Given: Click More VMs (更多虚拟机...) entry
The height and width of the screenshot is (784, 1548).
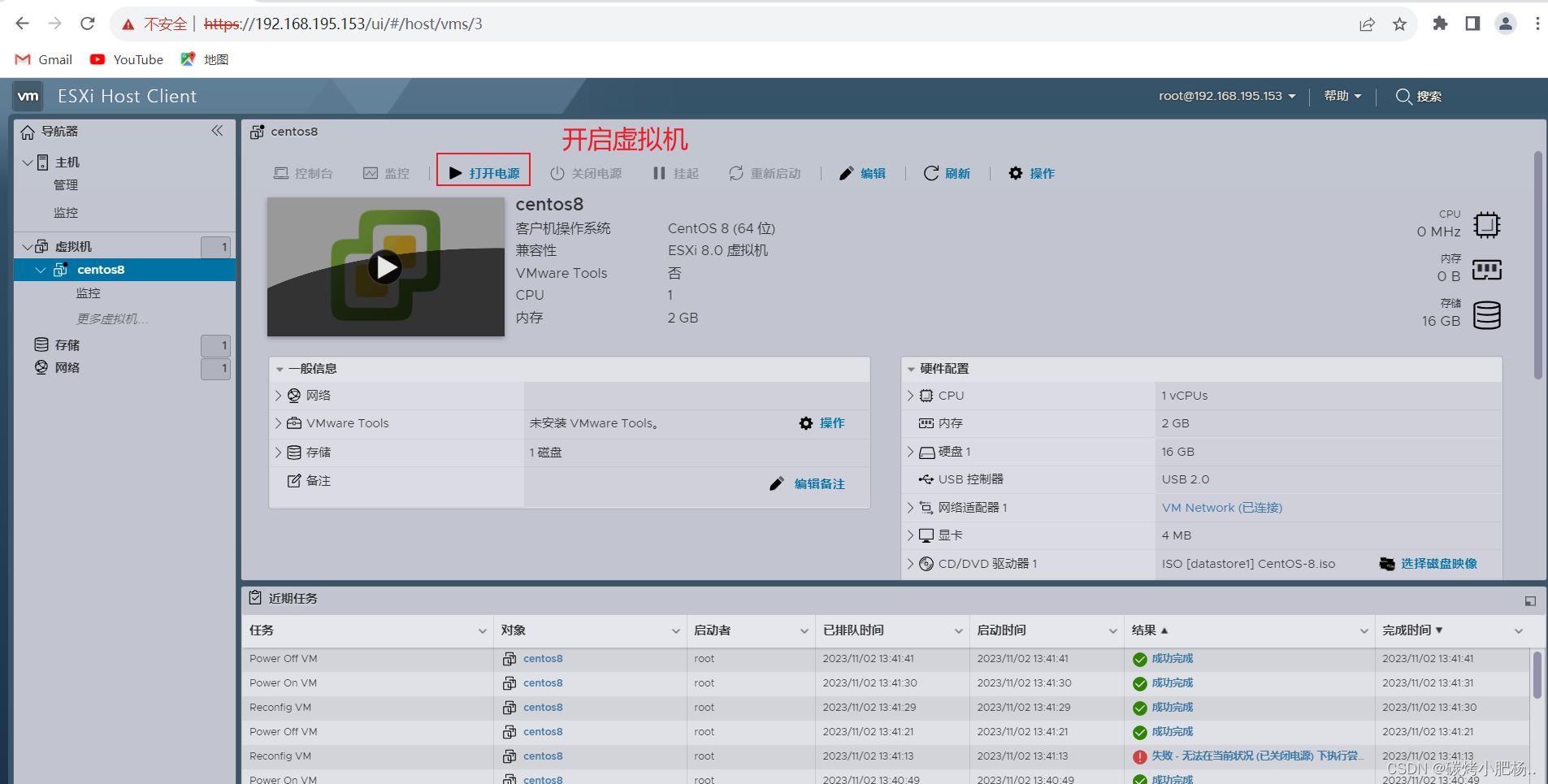Looking at the screenshot, I should (x=112, y=319).
